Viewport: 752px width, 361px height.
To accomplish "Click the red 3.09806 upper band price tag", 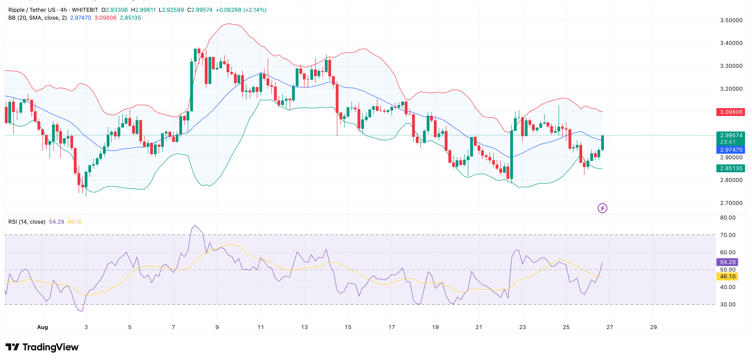I will coord(730,112).
